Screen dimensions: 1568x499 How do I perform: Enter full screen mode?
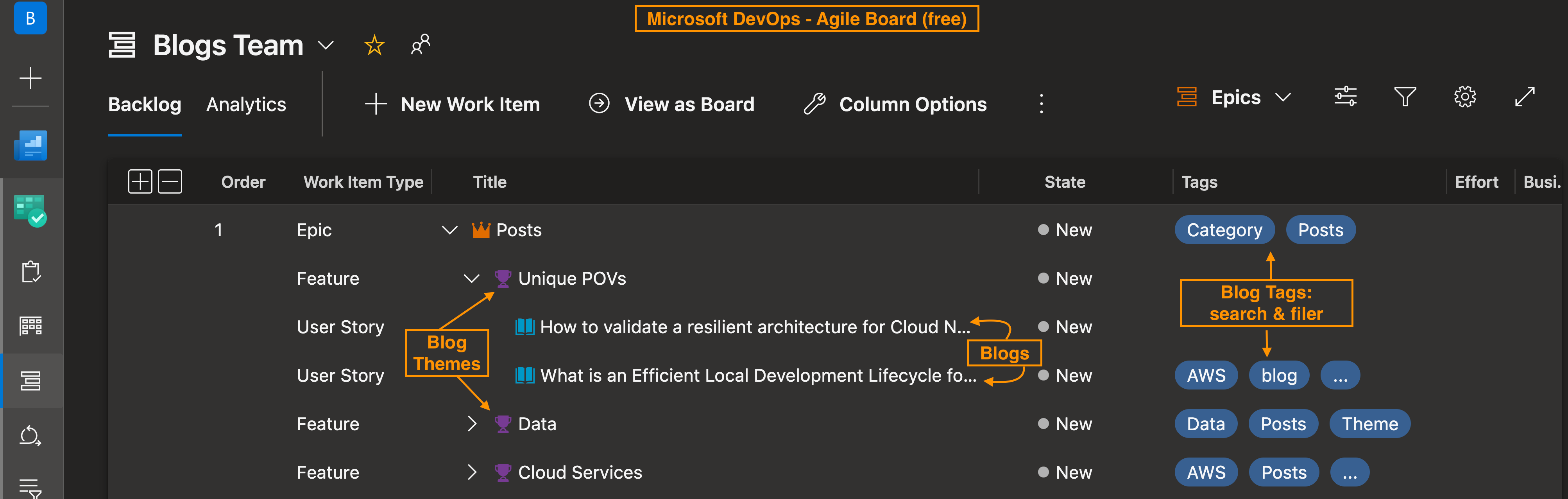click(x=1524, y=97)
